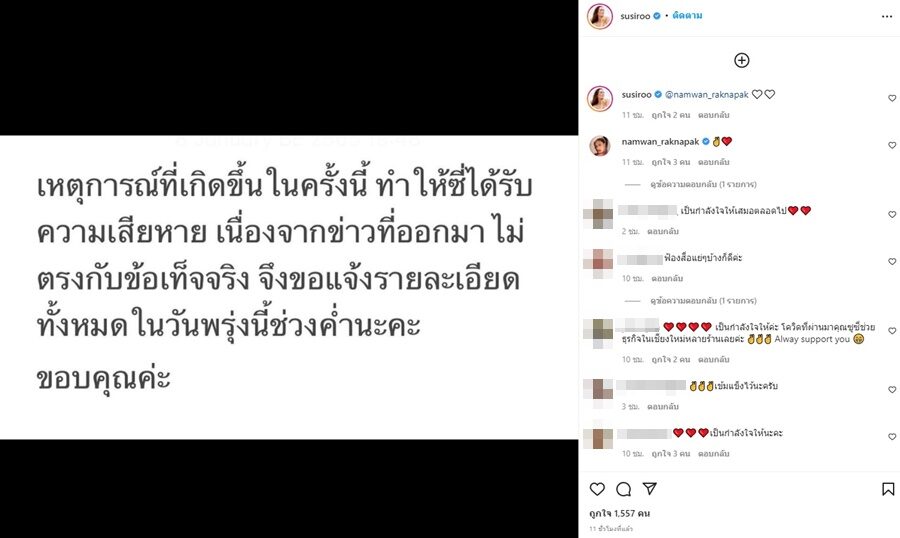View the 1,557 likes count list
This screenshot has width=900, height=538.
[619, 513]
